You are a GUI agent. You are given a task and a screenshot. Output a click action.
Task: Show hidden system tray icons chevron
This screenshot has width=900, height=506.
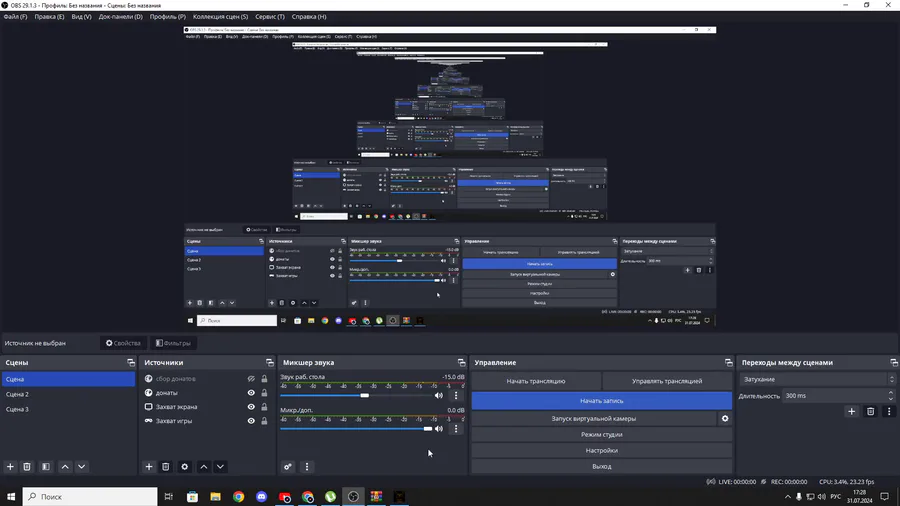pos(788,497)
